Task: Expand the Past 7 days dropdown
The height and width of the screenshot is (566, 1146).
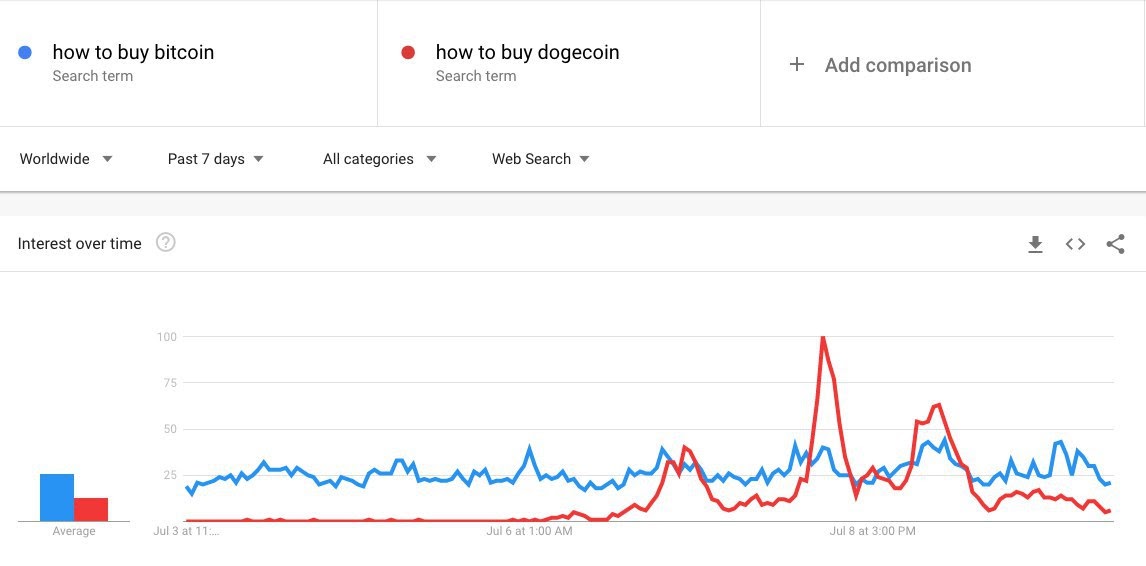Action: tap(215, 159)
